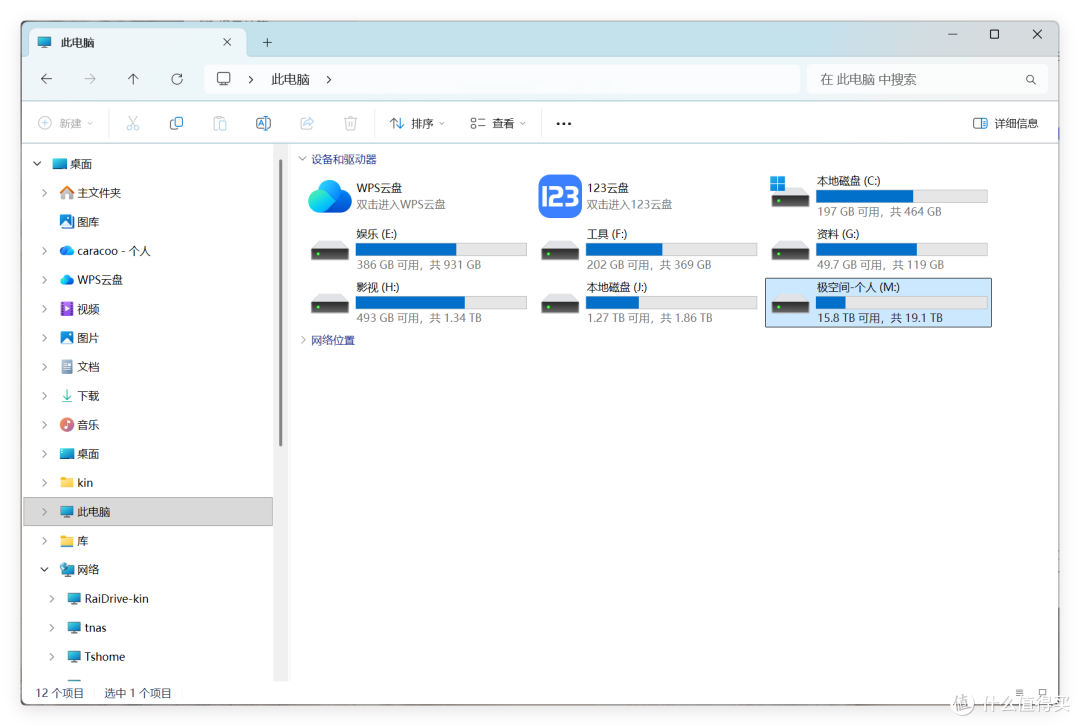Click the 娱乐 (E:) usage bar
1080x726 pixels.
pos(441,249)
